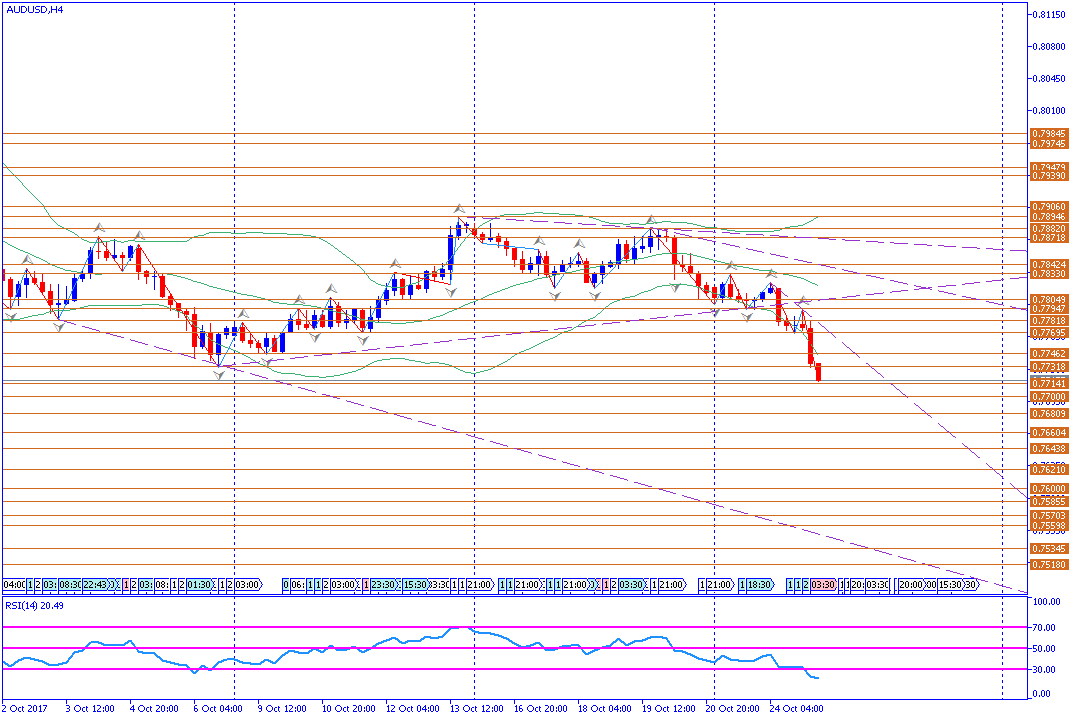1080x720 pixels.
Task: Select the 0.76000 price level label
Action: [x=1049, y=489]
